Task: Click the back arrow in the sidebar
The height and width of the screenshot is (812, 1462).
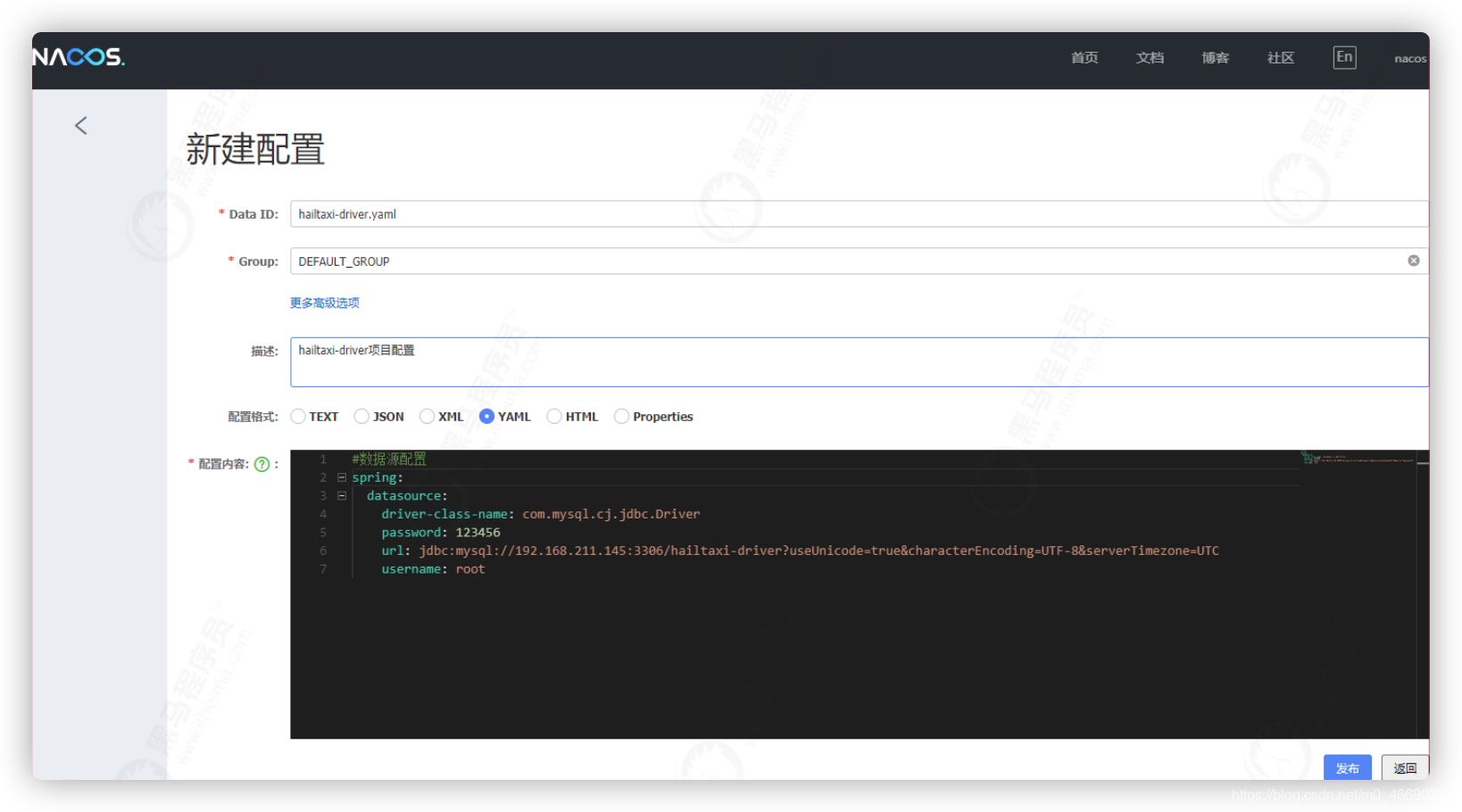Action: tap(81, 126)
